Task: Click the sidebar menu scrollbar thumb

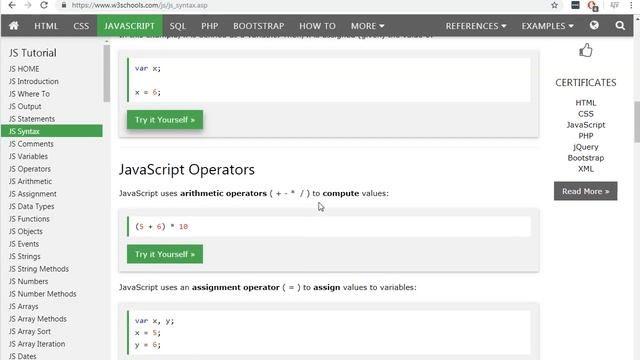Action: [107, 73]
